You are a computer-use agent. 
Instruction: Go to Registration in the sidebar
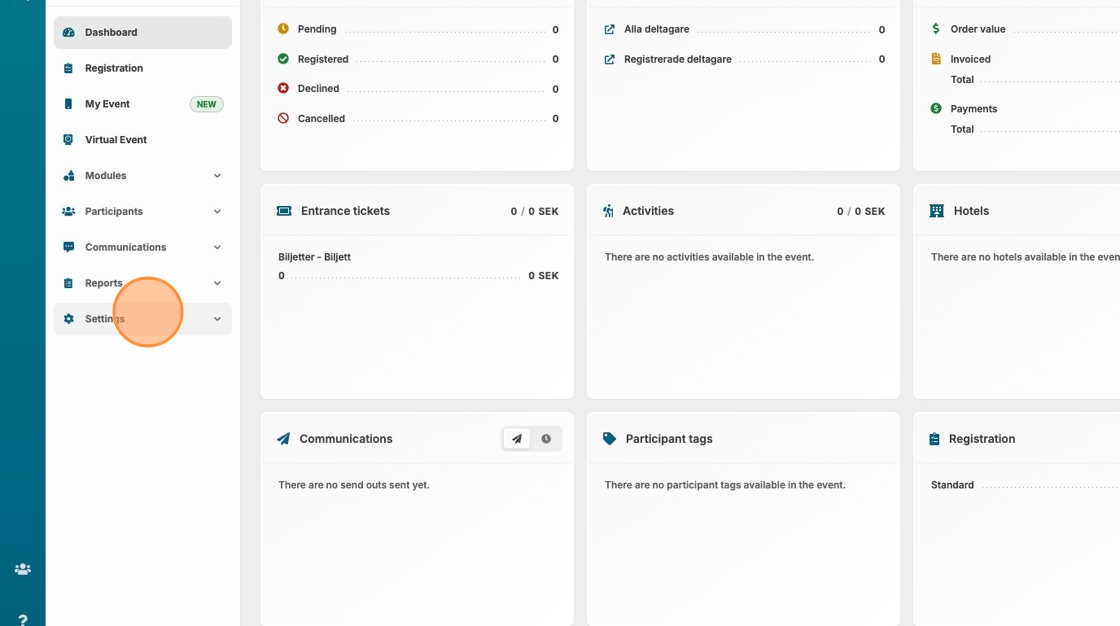click(x=114, y=68)
